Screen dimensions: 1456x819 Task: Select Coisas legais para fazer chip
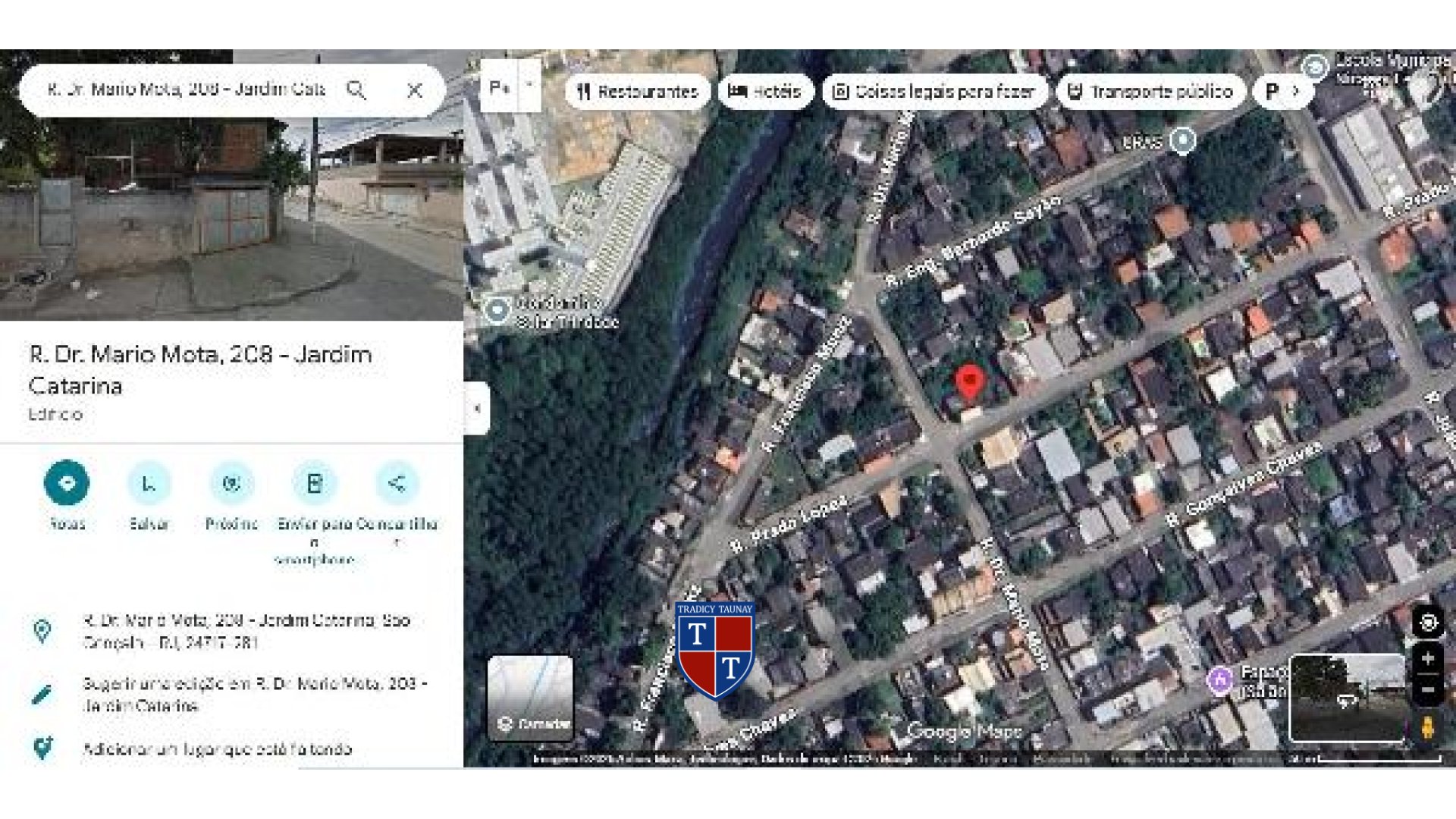935,92
